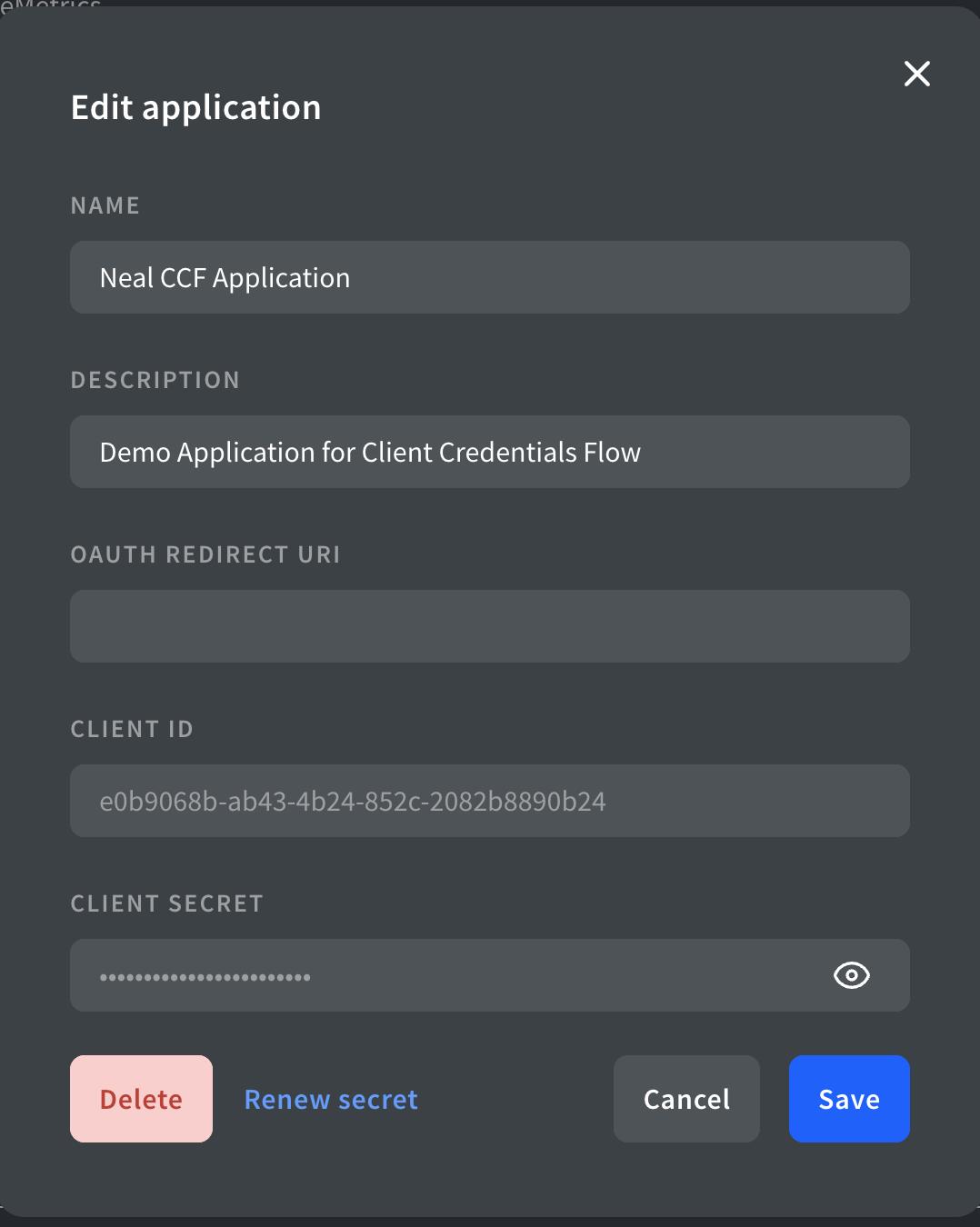Viewport: 980px width, 1227px height.
Task: Click the Neal CCF Application text
Action: point(225,278)
